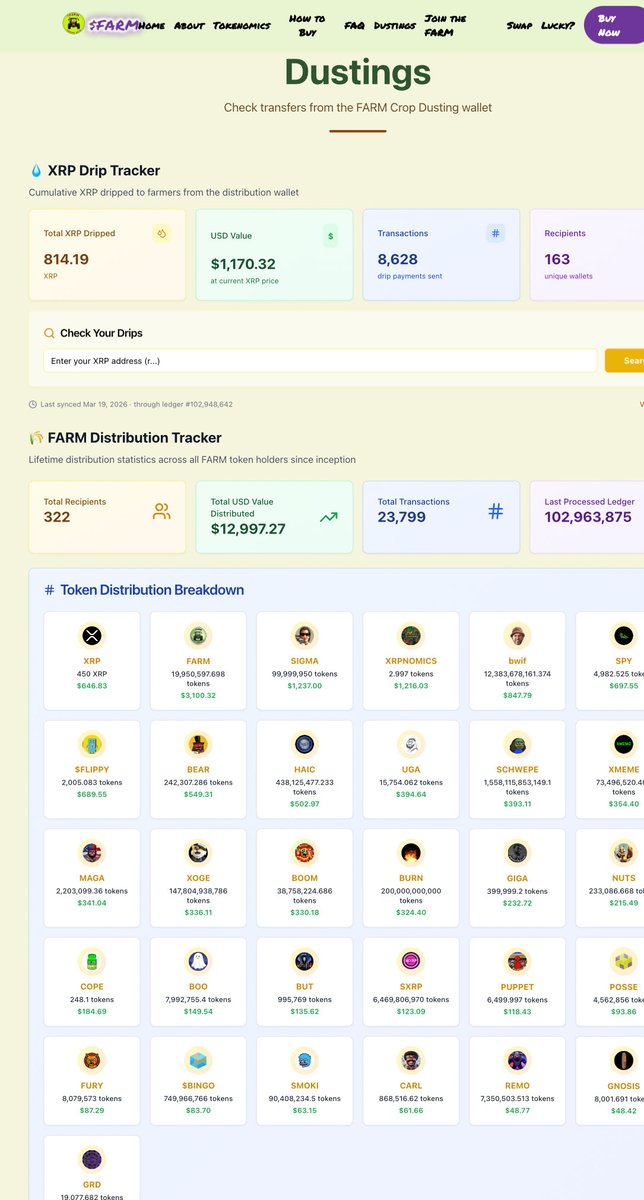The image size is (644, 1200).
Task: Go to the About page
Action: 189,25
